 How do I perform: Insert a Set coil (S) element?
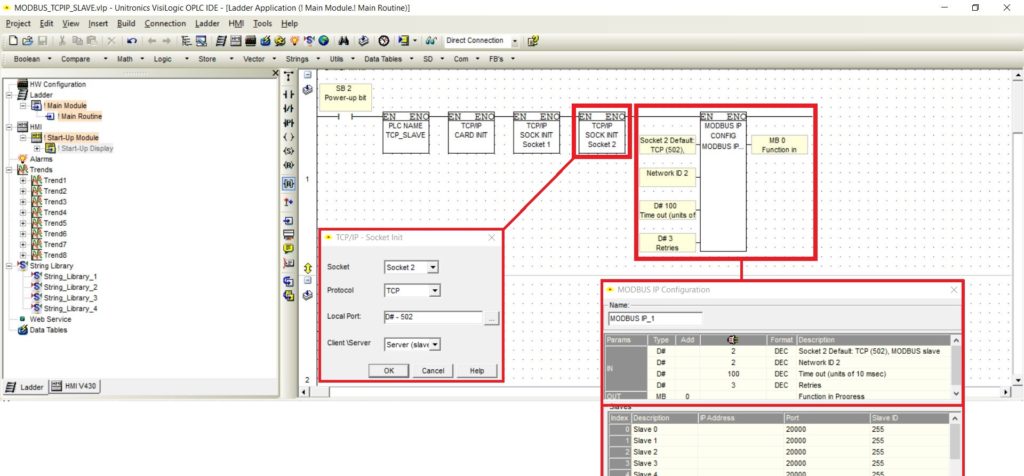(289, 151)
